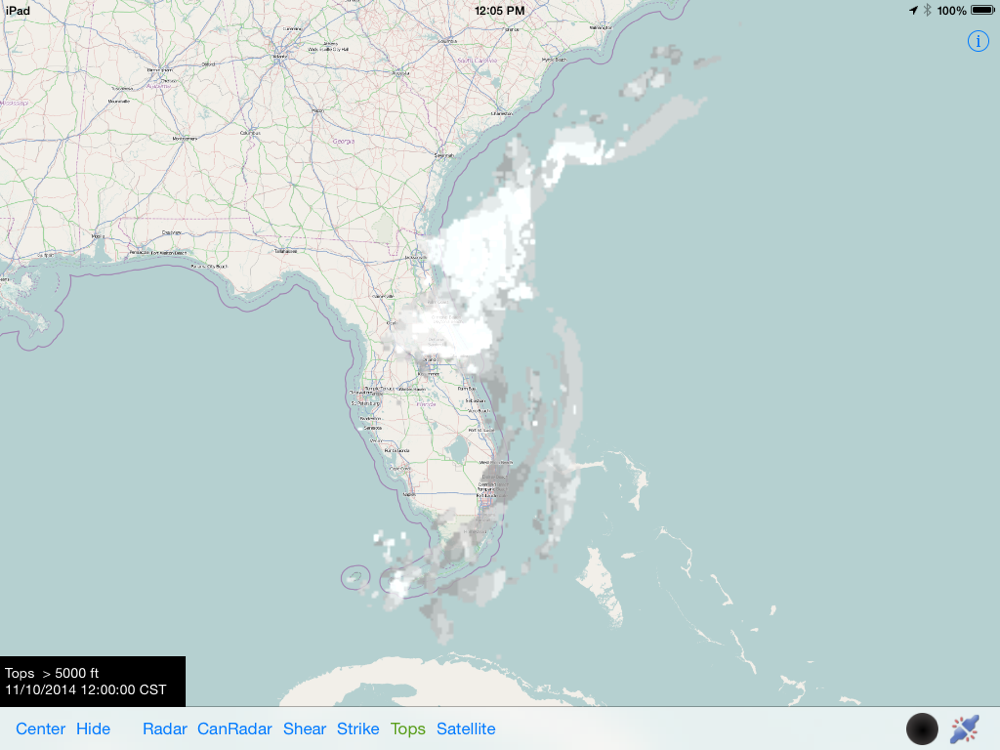This screenshot has width=1000, height=750.
Task: Tap the iPad label in status bar
Action: tap(18, 10)
